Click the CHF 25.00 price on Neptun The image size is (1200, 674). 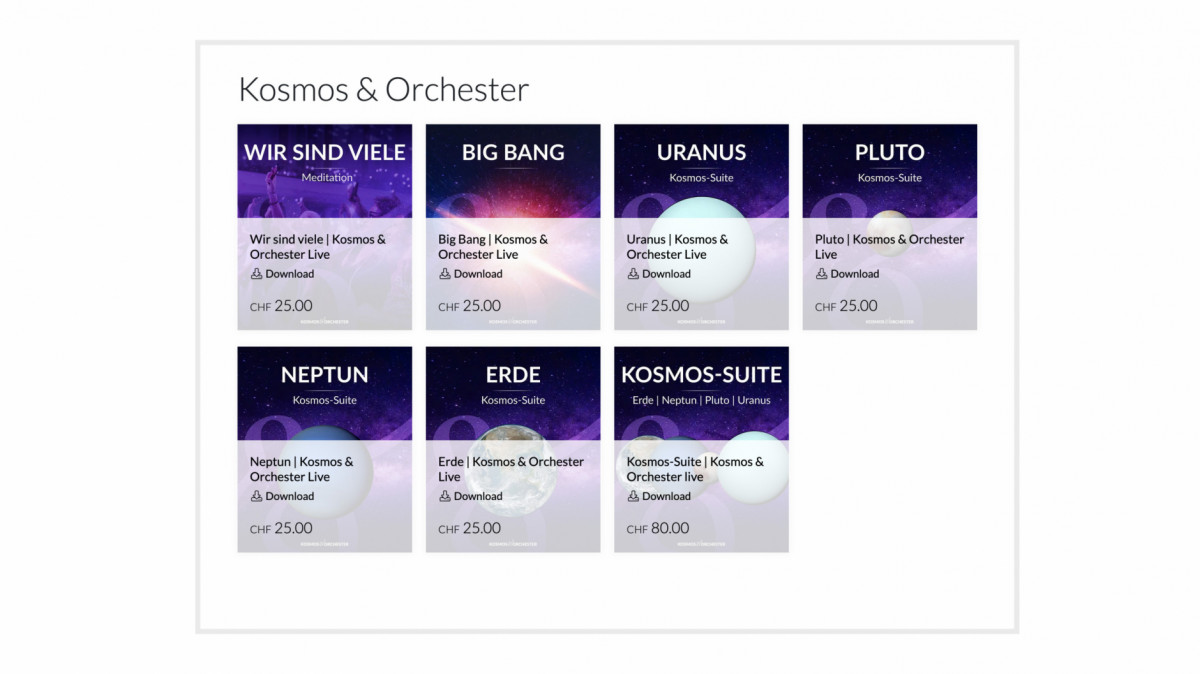[281, 528]
